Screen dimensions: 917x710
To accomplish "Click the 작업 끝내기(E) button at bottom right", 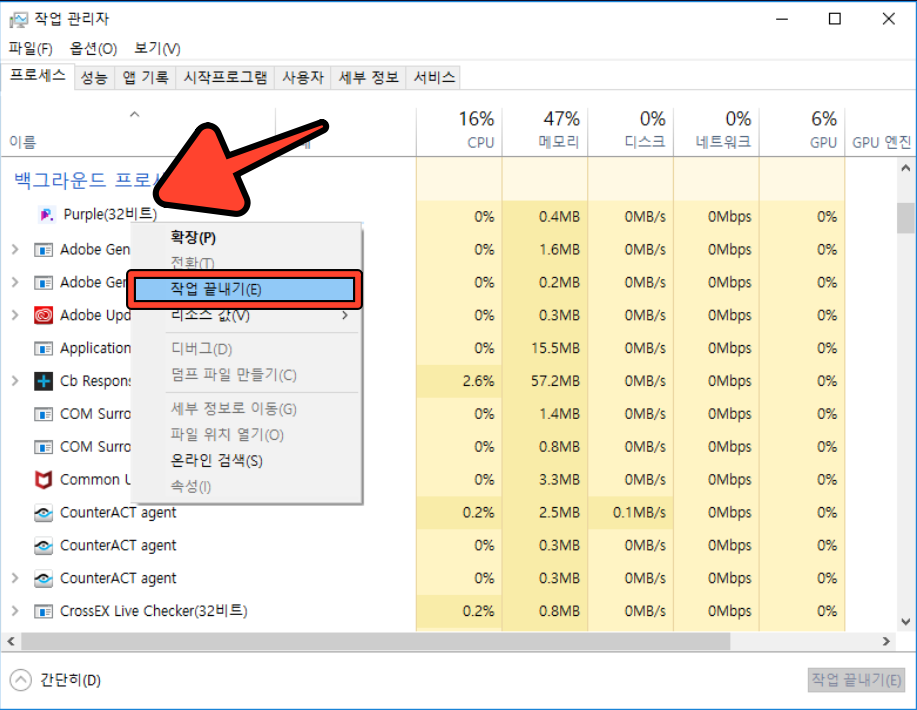I will [x=856, y=680].
